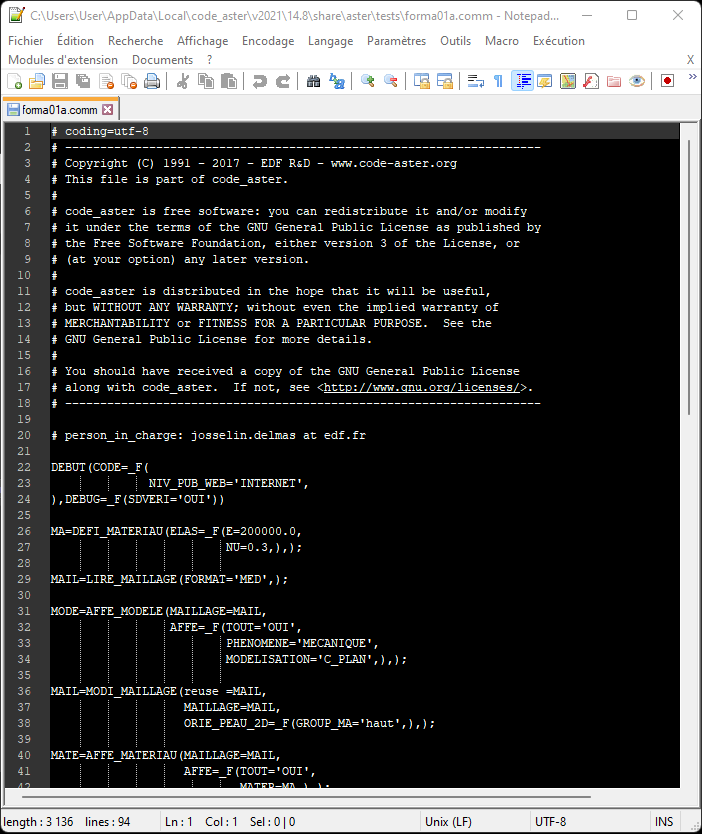Redo the last undone action
The width and height of the screenshot is (702, 834).
[x=282, y=81]
